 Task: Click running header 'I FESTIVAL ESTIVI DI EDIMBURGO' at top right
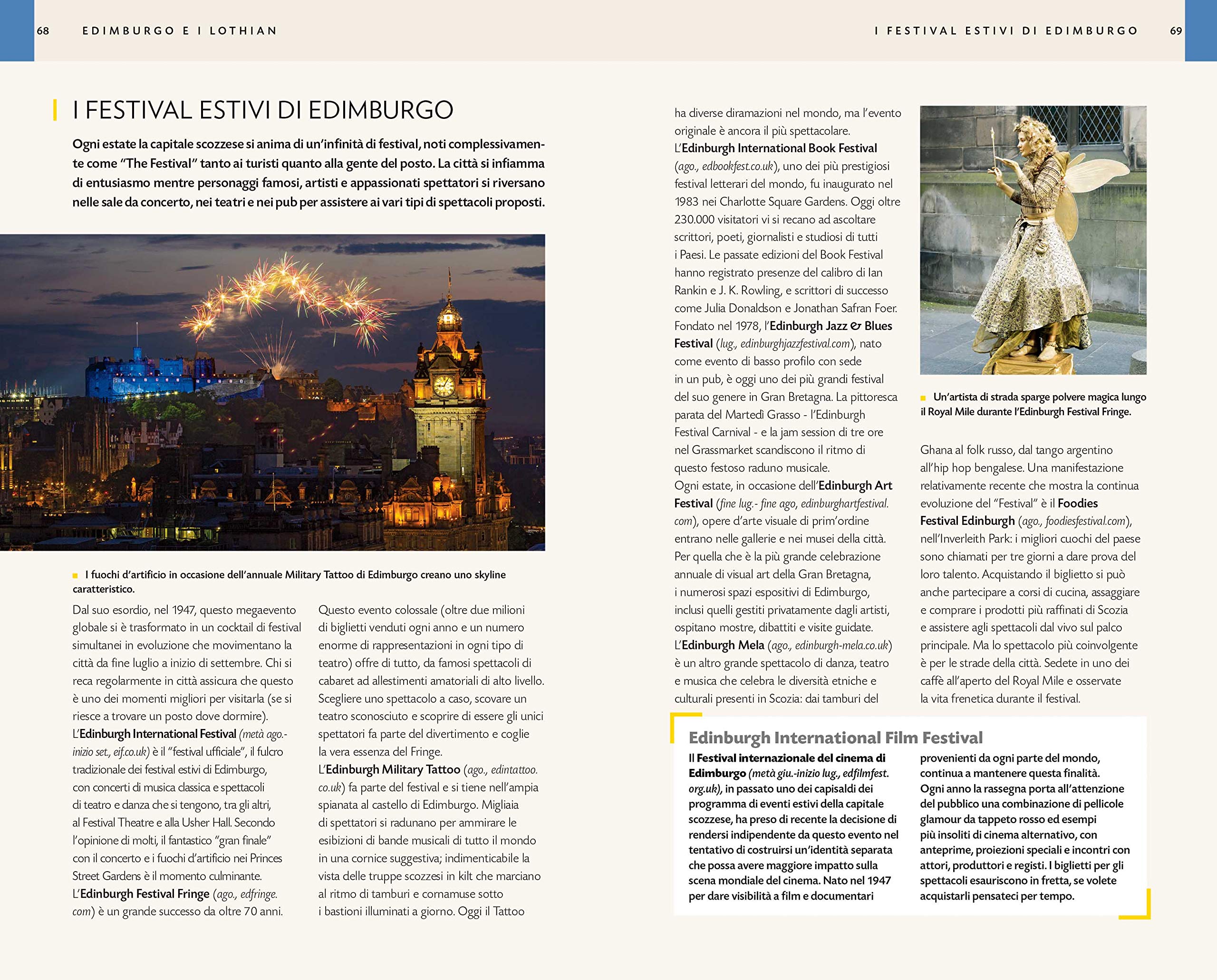click(1006, 31)
